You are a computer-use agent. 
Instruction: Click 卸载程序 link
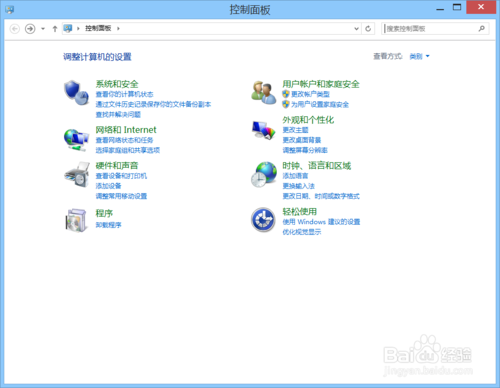click(x=108, y=225)
